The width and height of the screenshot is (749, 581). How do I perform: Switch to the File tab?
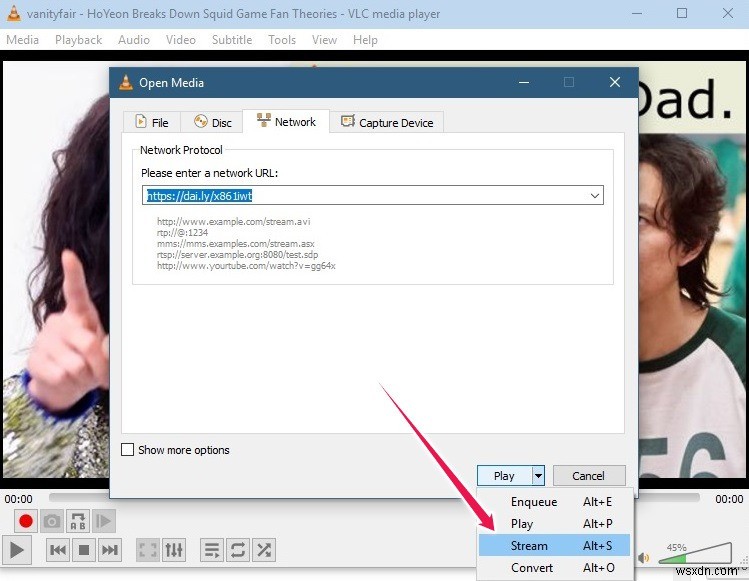pyautogui.click(x=152, y=122)
